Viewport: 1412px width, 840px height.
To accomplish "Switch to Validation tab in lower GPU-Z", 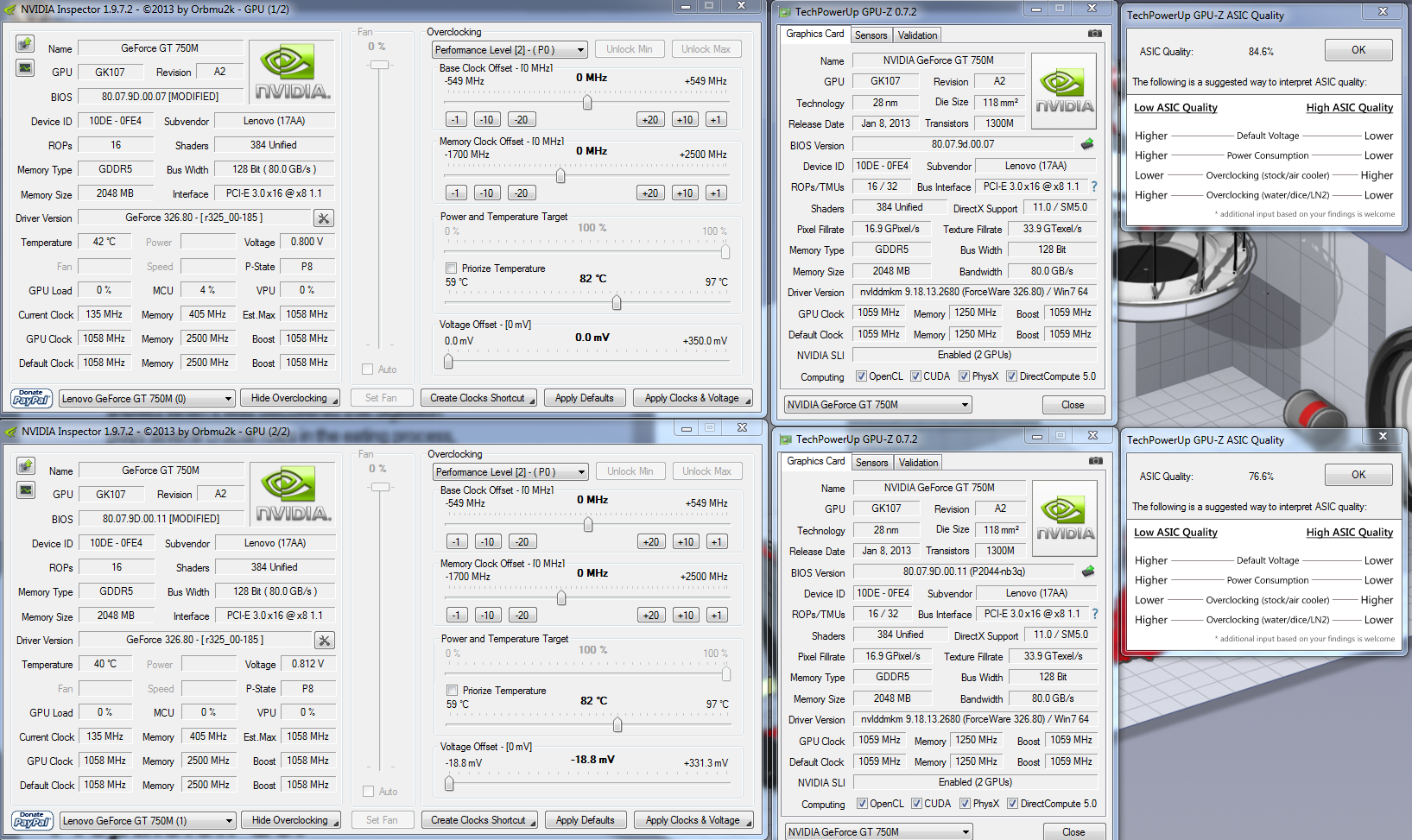I will click(x=918, y=463).
